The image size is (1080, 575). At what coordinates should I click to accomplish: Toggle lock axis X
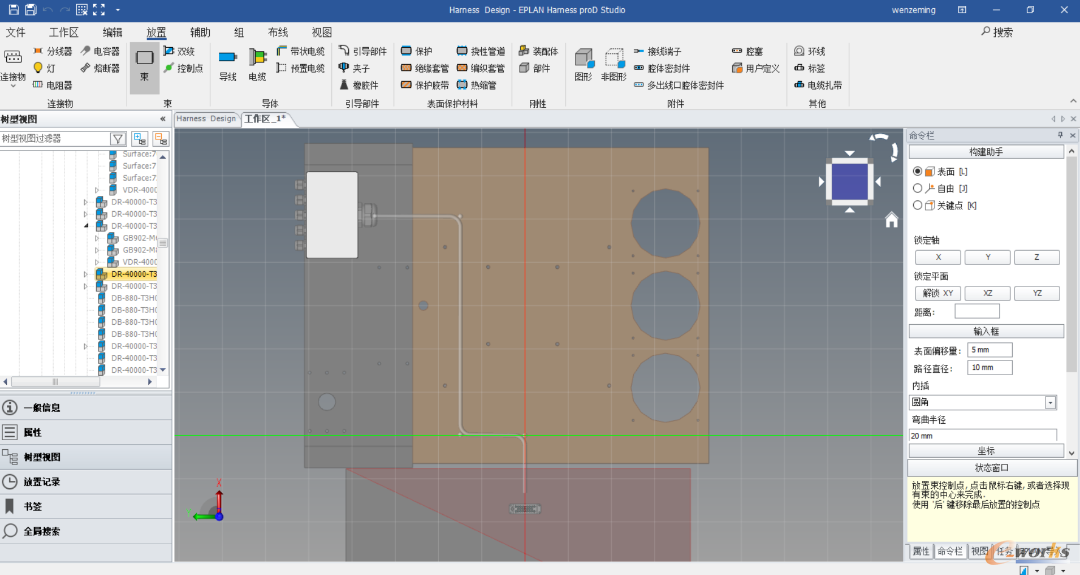[x=937, y=257]
